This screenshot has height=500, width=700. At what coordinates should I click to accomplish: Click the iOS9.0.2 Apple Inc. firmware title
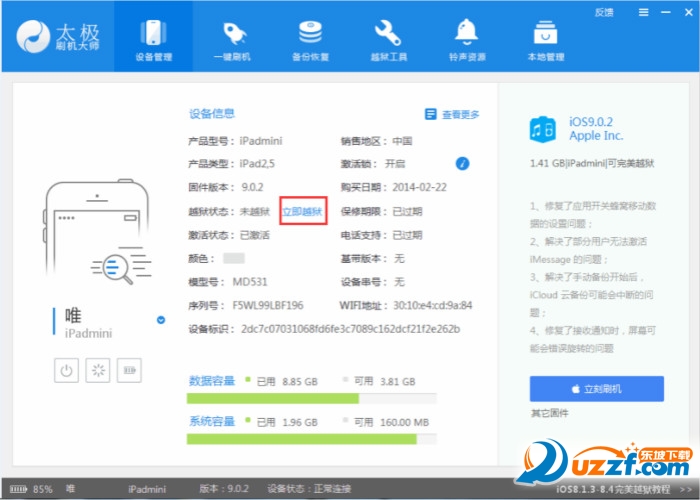click(x=596, y=129)
